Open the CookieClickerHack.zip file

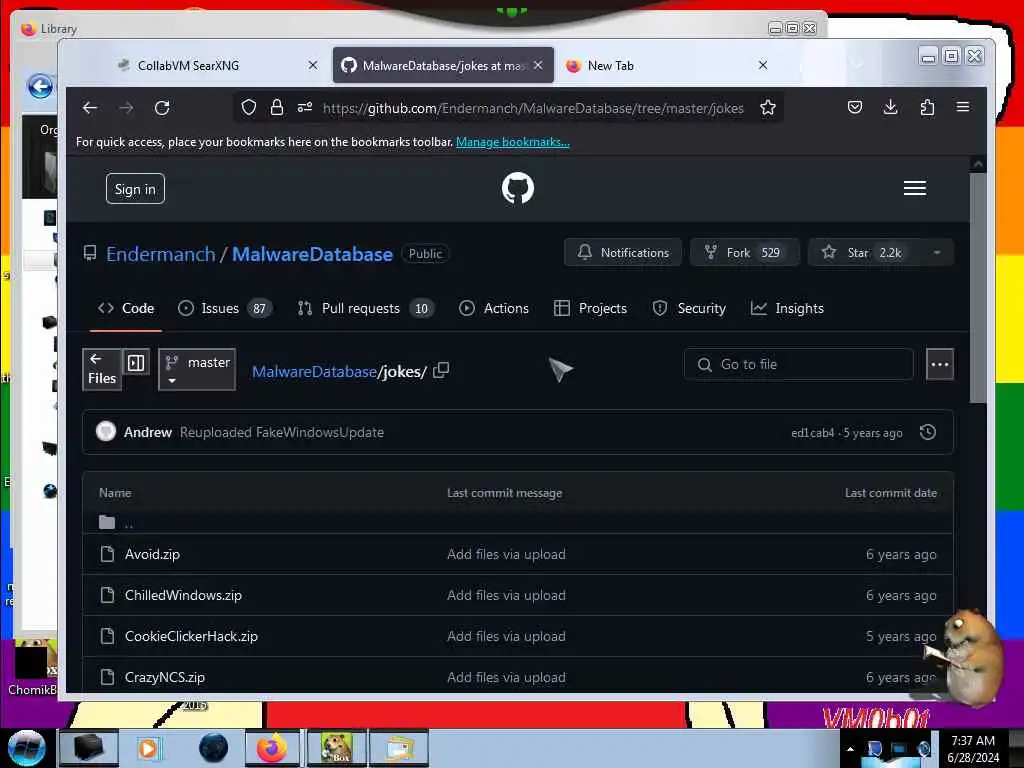point(191,636)
